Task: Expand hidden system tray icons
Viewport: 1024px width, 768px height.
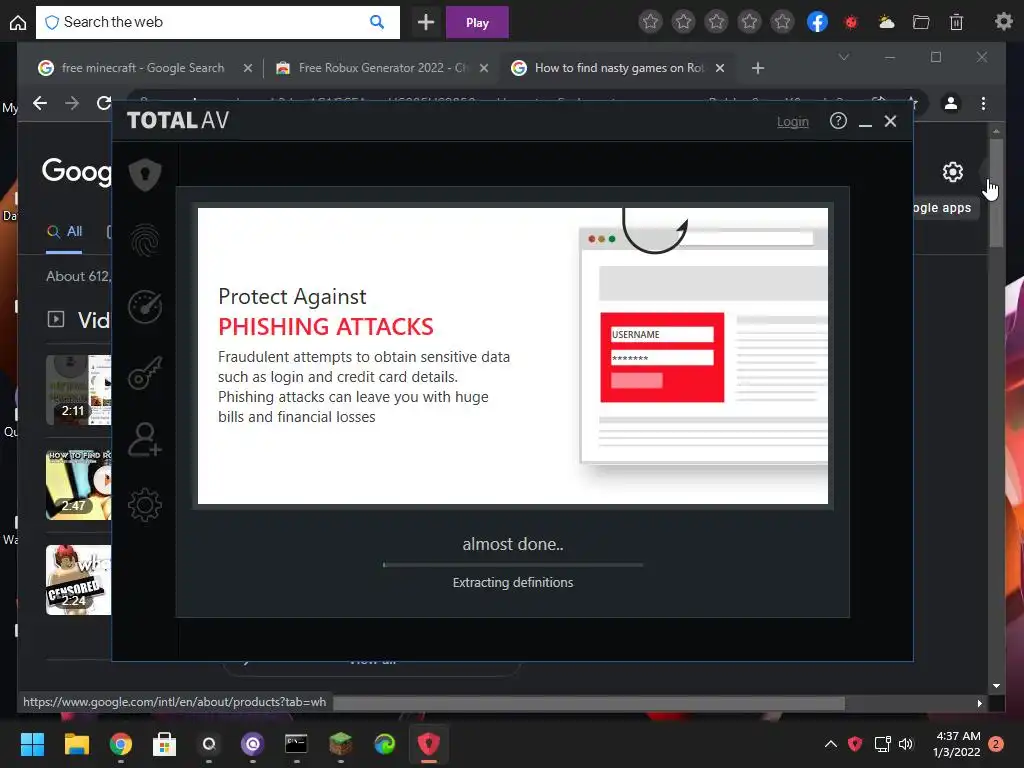Action: (831, 744)
